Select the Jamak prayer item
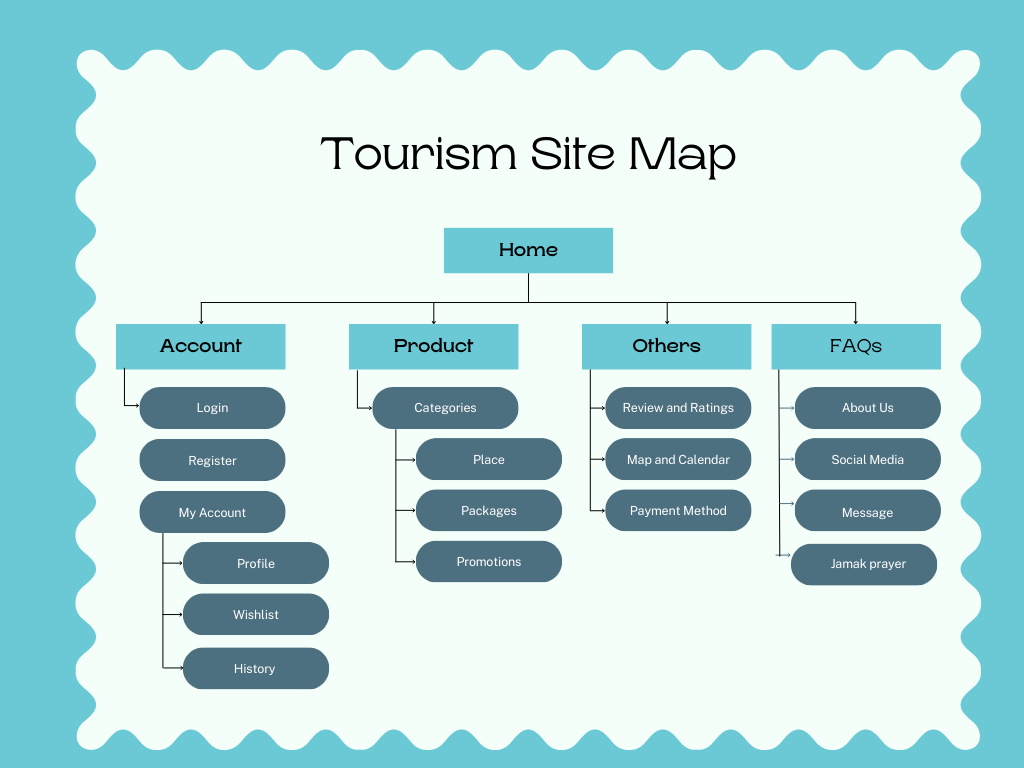The image size is (1024, 768). [864, 564]
